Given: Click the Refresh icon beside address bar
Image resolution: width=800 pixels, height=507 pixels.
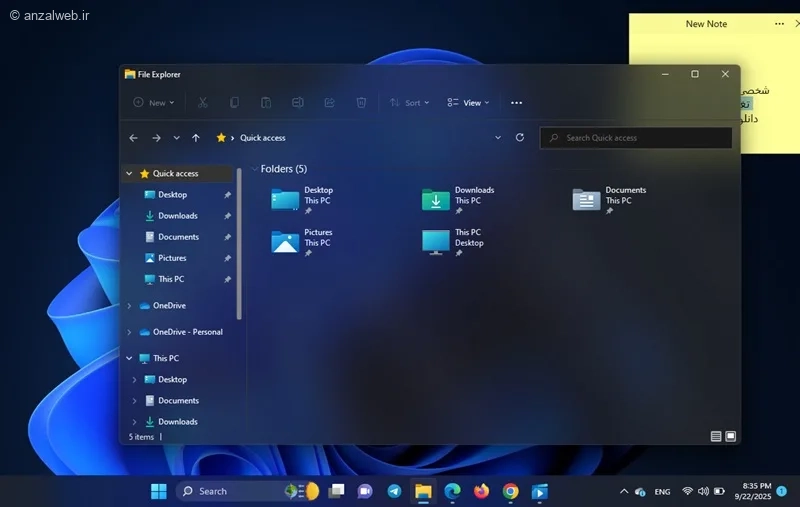Looking at the screenshot, I should (x=520, y=138).
